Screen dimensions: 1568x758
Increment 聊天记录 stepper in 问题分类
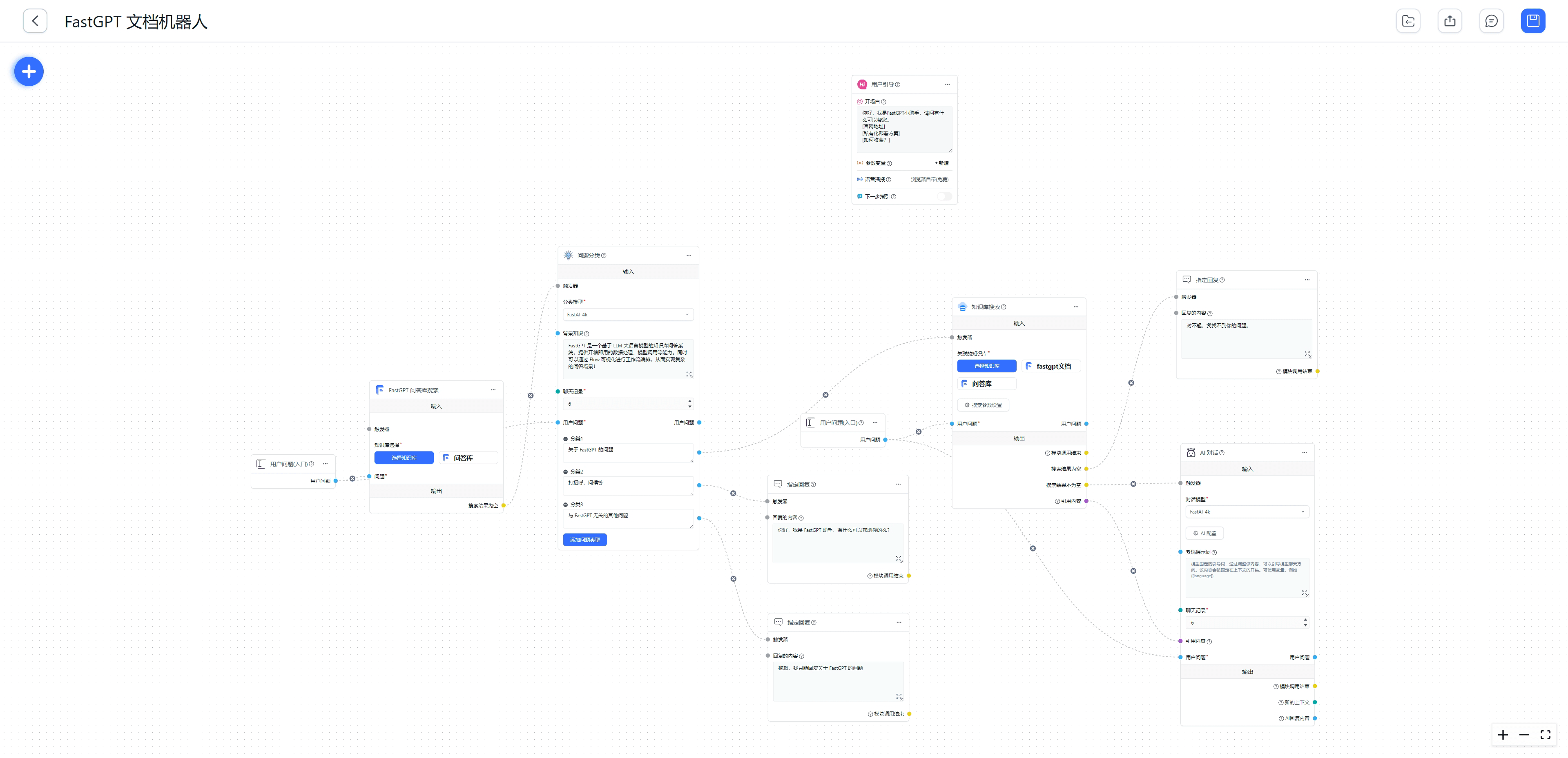690,401
